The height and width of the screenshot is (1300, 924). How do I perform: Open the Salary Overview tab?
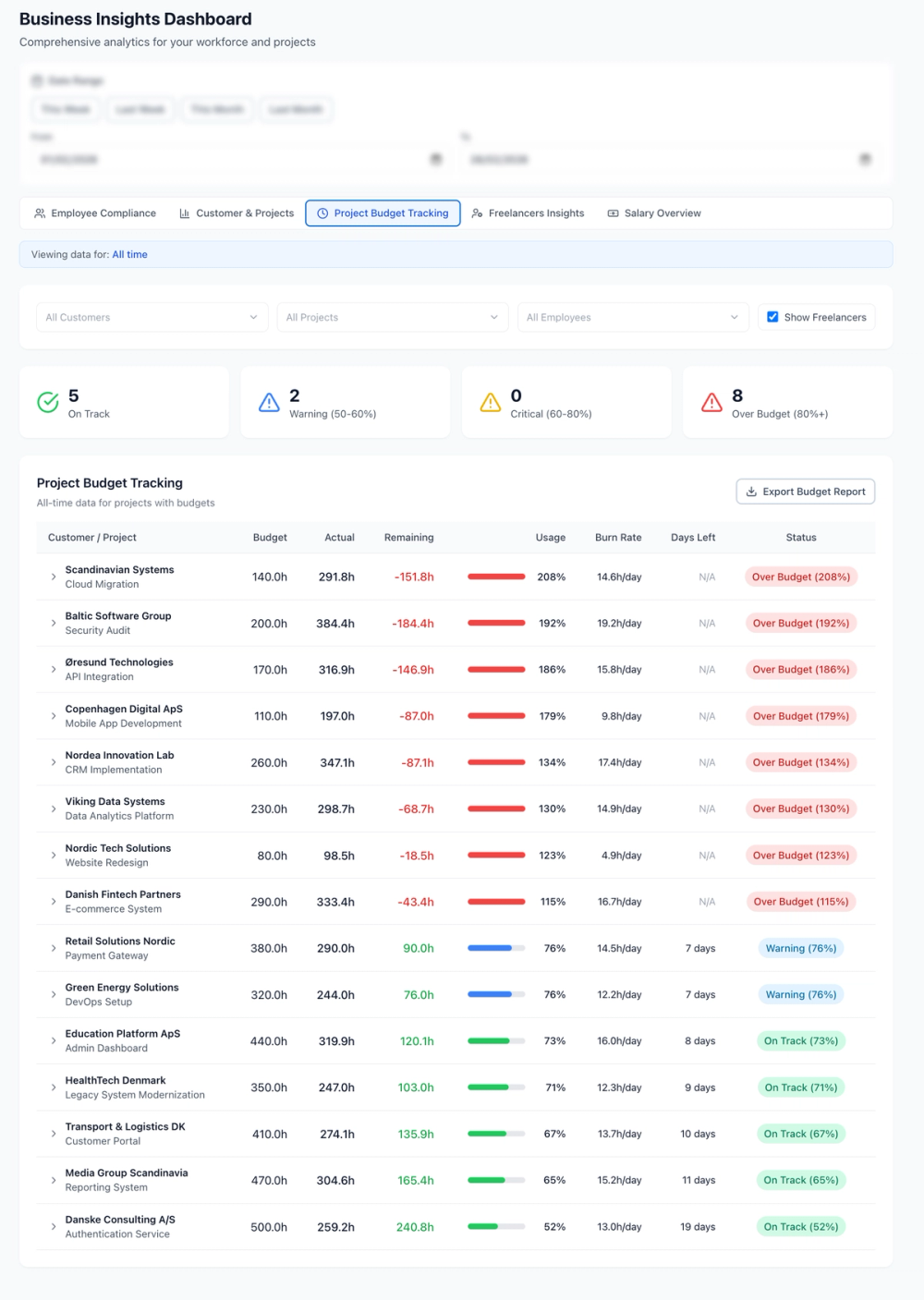point(654,213)
